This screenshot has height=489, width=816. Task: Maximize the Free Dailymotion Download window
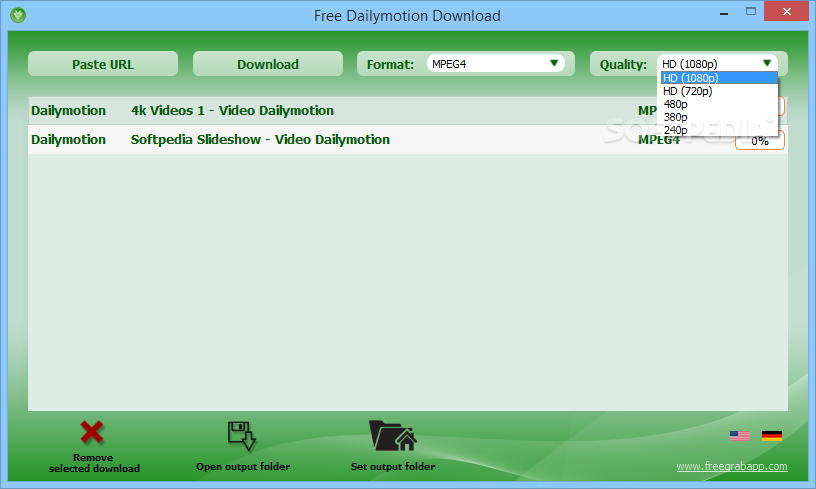pyautogui.click(x=750, y=11)
